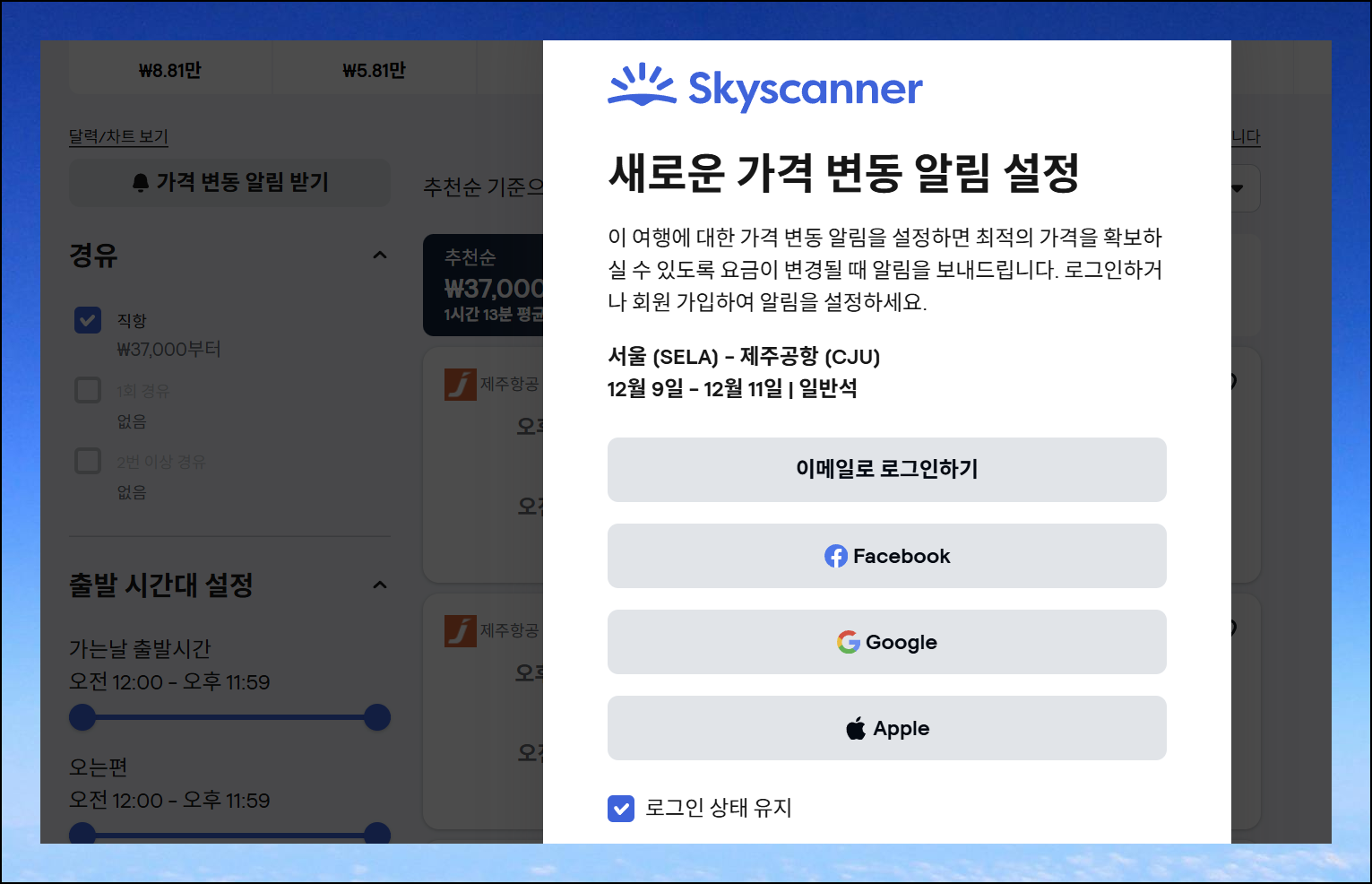
Task: Open the 달력/차트 보기 link
Action: pyautogui.click(x=118, y=136)
